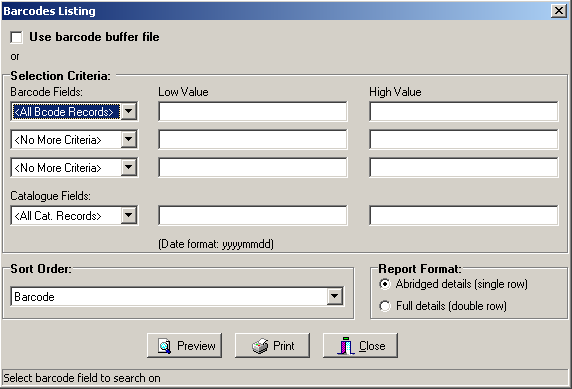Select Full details (double row) option

385,306
